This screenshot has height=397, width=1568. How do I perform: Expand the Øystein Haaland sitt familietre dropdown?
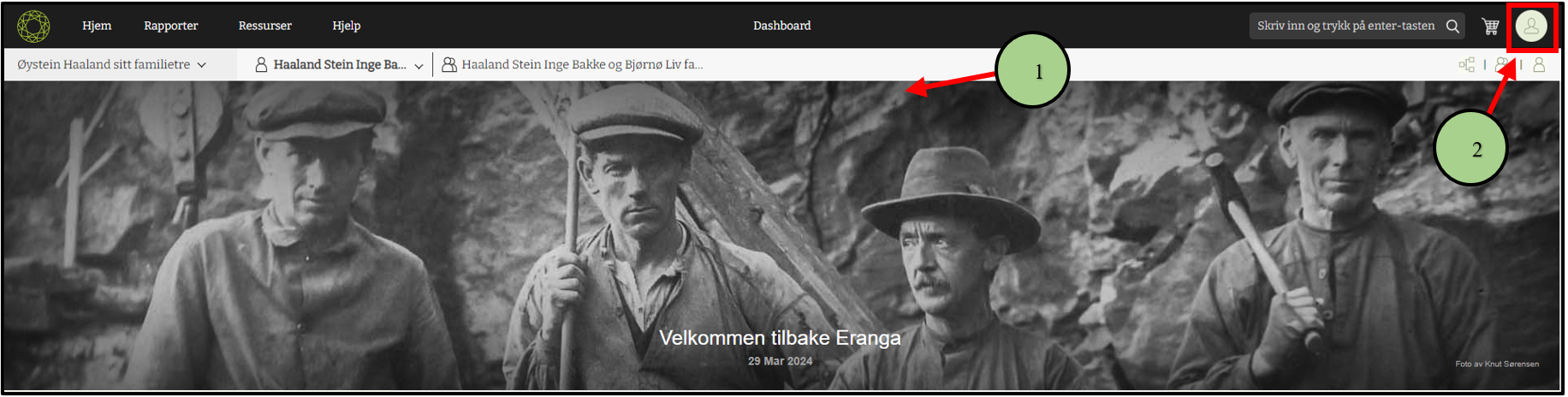112,65
